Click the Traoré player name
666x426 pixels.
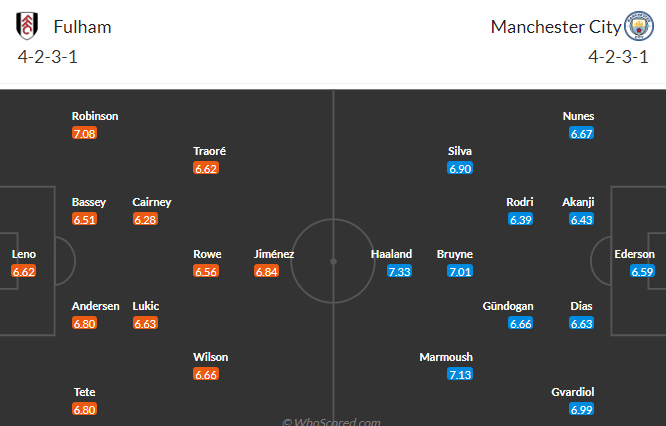(x=209, y=151)
